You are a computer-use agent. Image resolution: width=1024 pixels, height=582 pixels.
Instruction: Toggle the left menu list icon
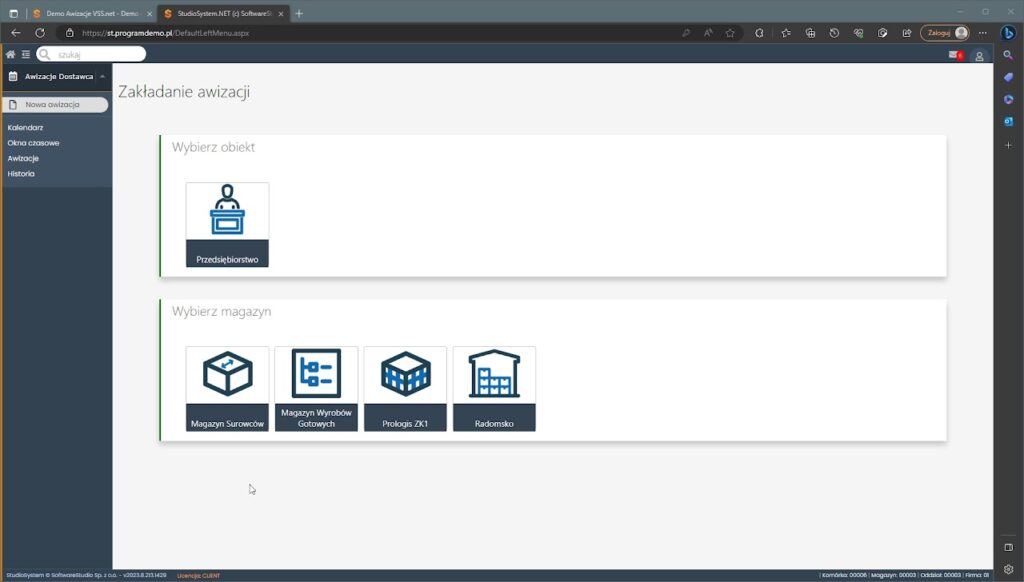(x=26, y=54)
